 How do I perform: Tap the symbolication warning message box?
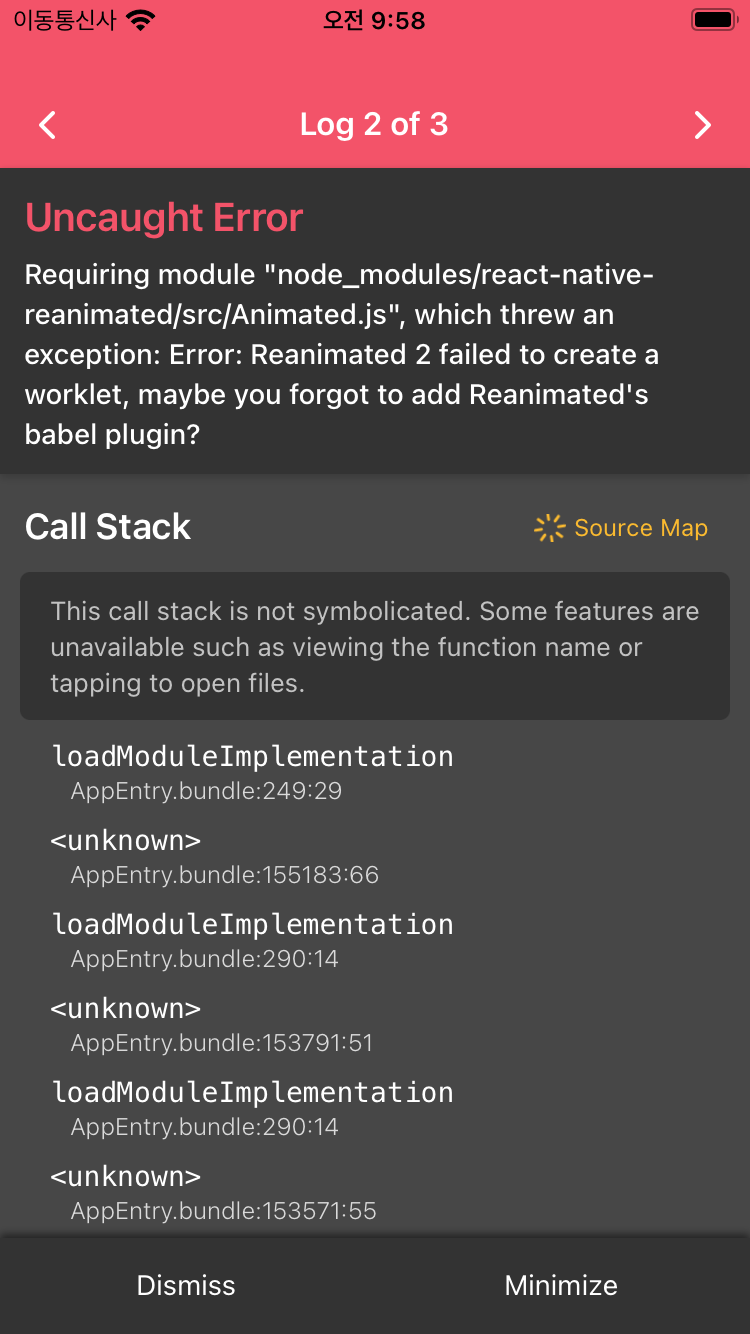tap(375, 646)
